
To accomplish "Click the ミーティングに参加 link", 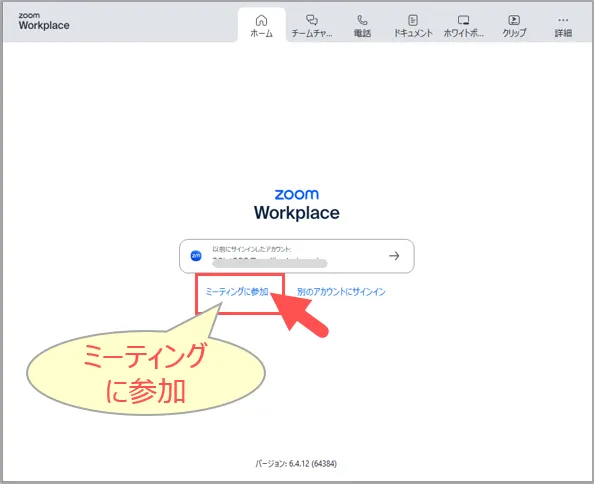I will 237,292.
